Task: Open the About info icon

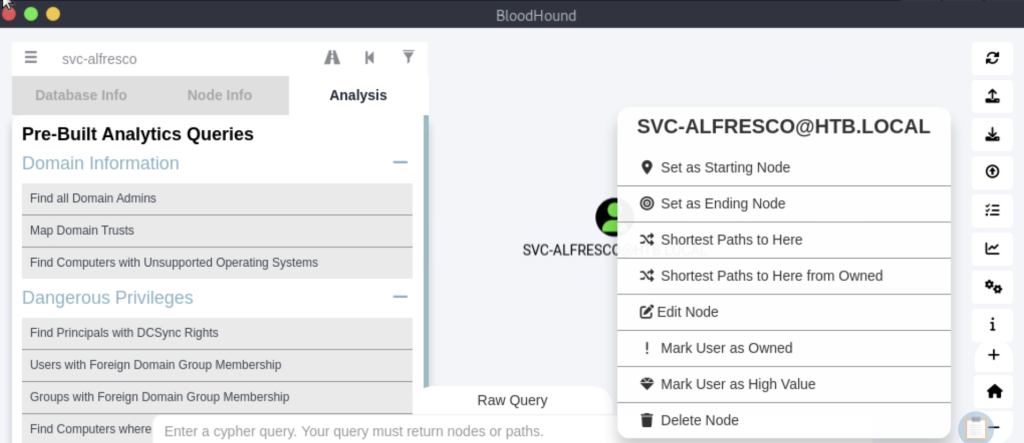Action: 992,325
